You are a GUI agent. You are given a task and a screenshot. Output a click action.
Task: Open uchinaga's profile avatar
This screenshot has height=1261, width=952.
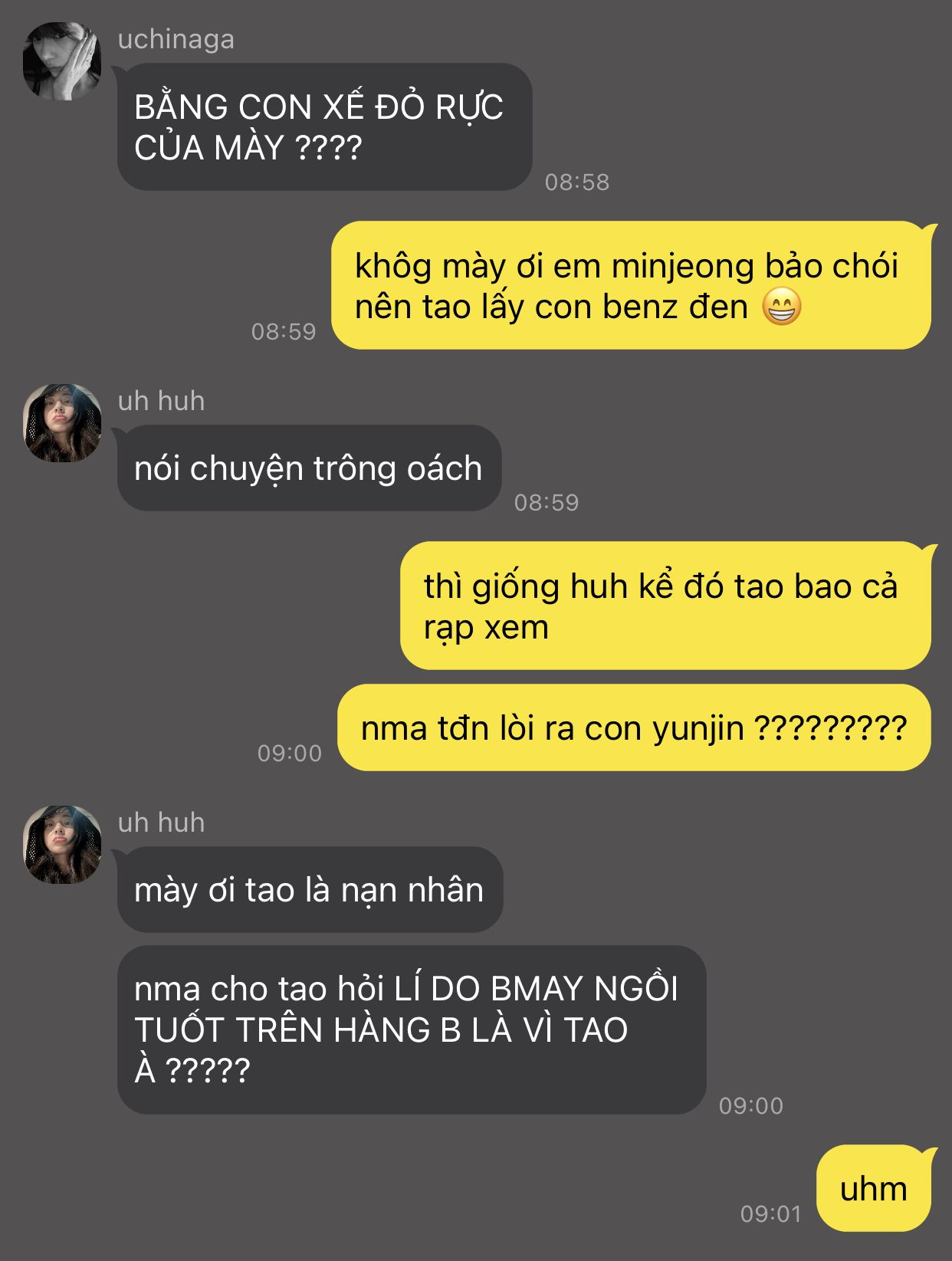click(x=62, y=61)
